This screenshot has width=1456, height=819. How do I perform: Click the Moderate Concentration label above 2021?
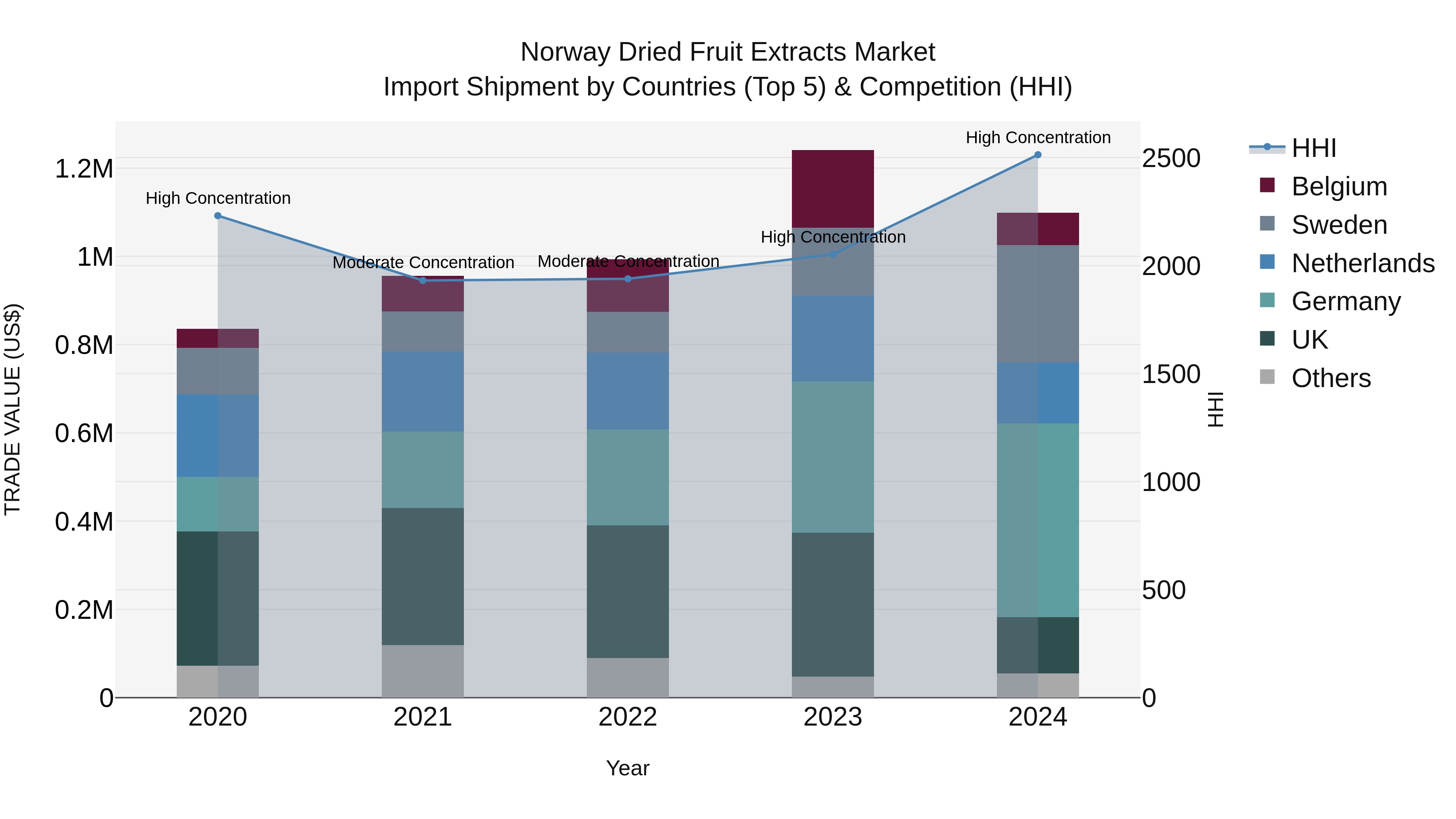(423, 263)
